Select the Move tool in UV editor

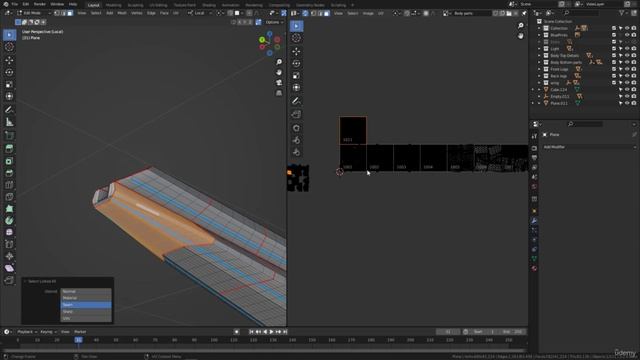point(296,51)
